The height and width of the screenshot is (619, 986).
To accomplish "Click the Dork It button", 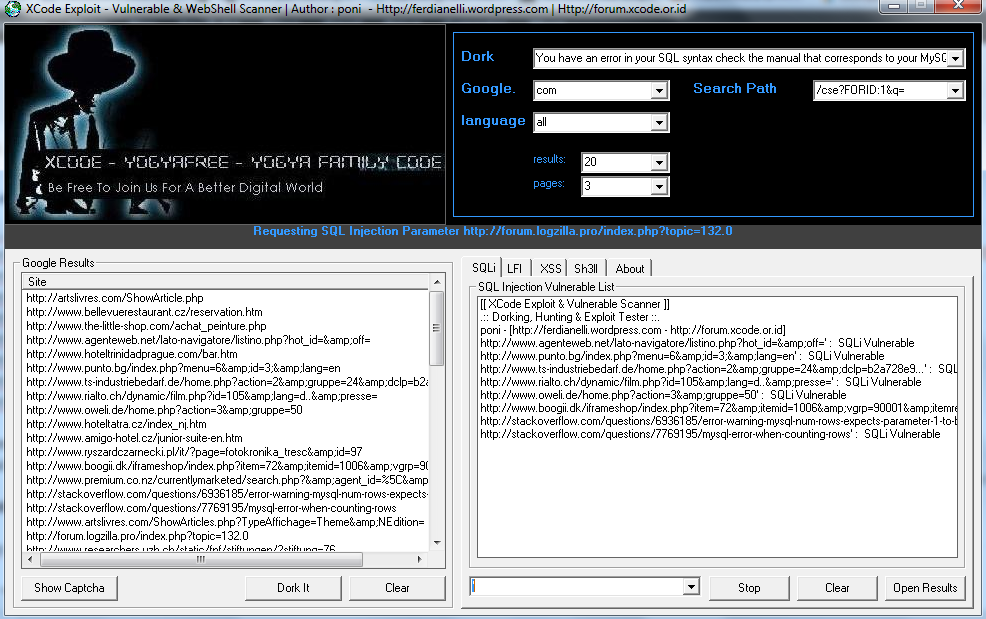I will coord(293,588).
